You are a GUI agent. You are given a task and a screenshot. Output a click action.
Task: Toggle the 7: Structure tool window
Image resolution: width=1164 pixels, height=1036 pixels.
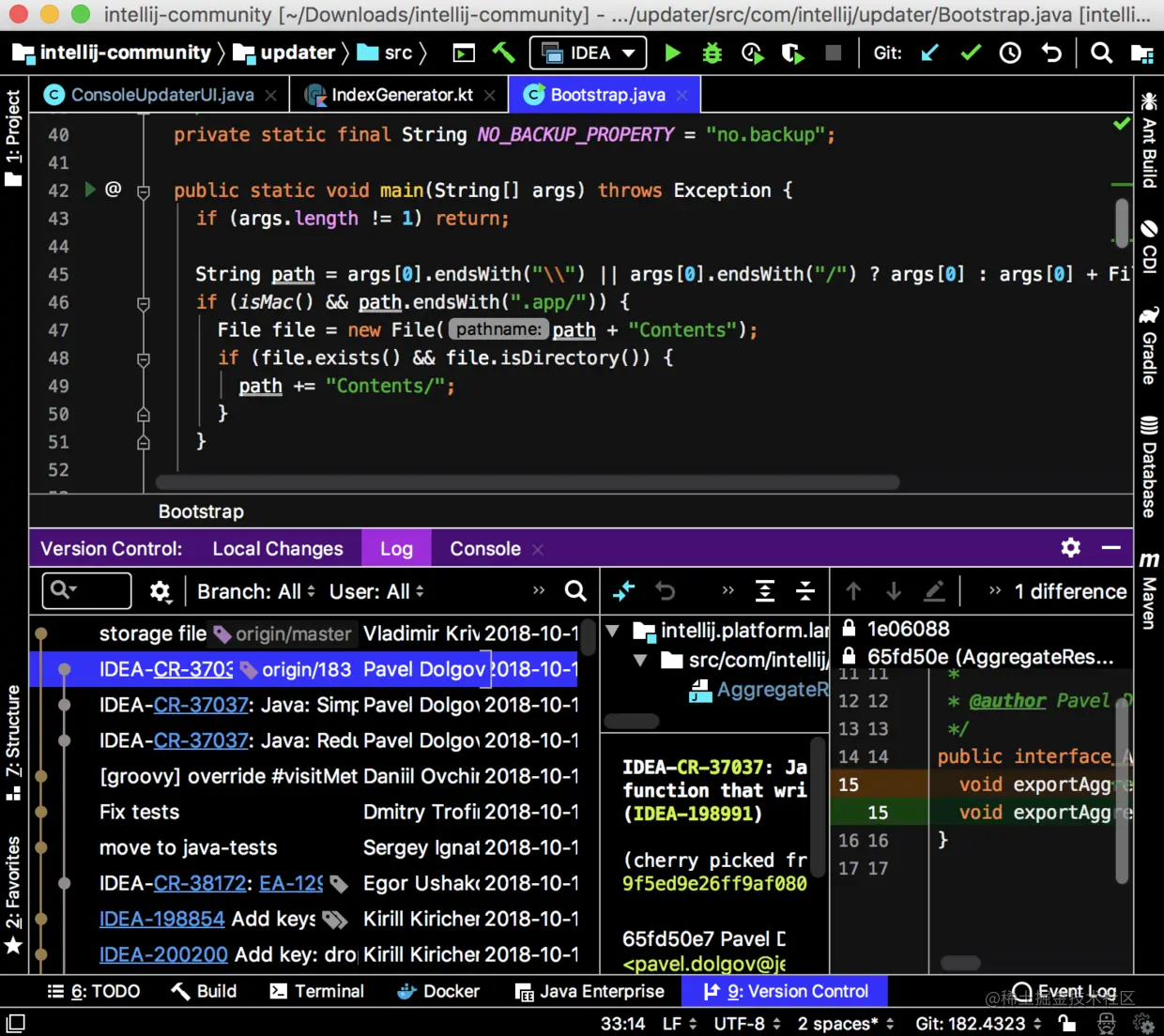[13, 742]
